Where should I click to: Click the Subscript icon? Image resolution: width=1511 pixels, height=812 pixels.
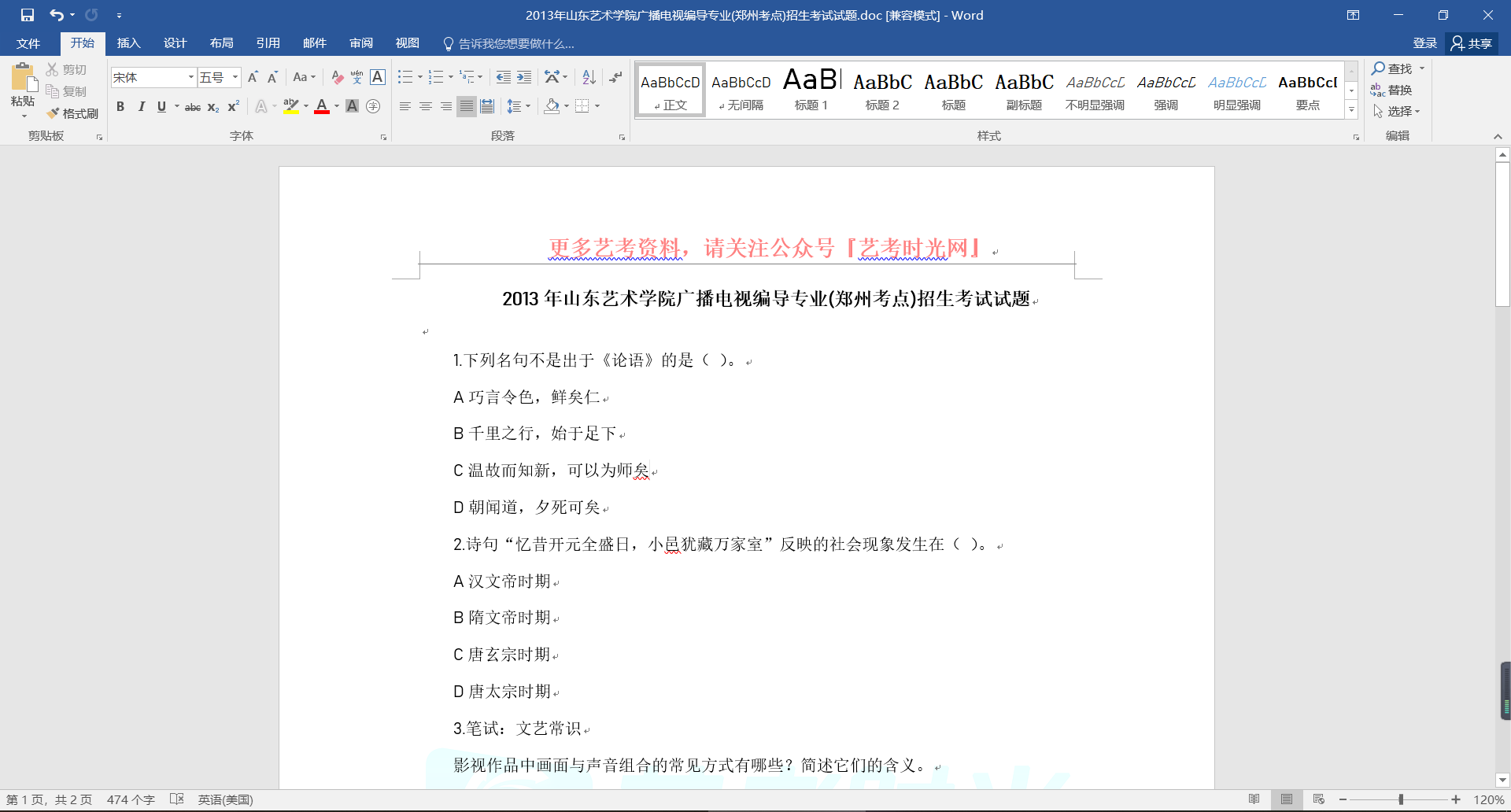213,107
